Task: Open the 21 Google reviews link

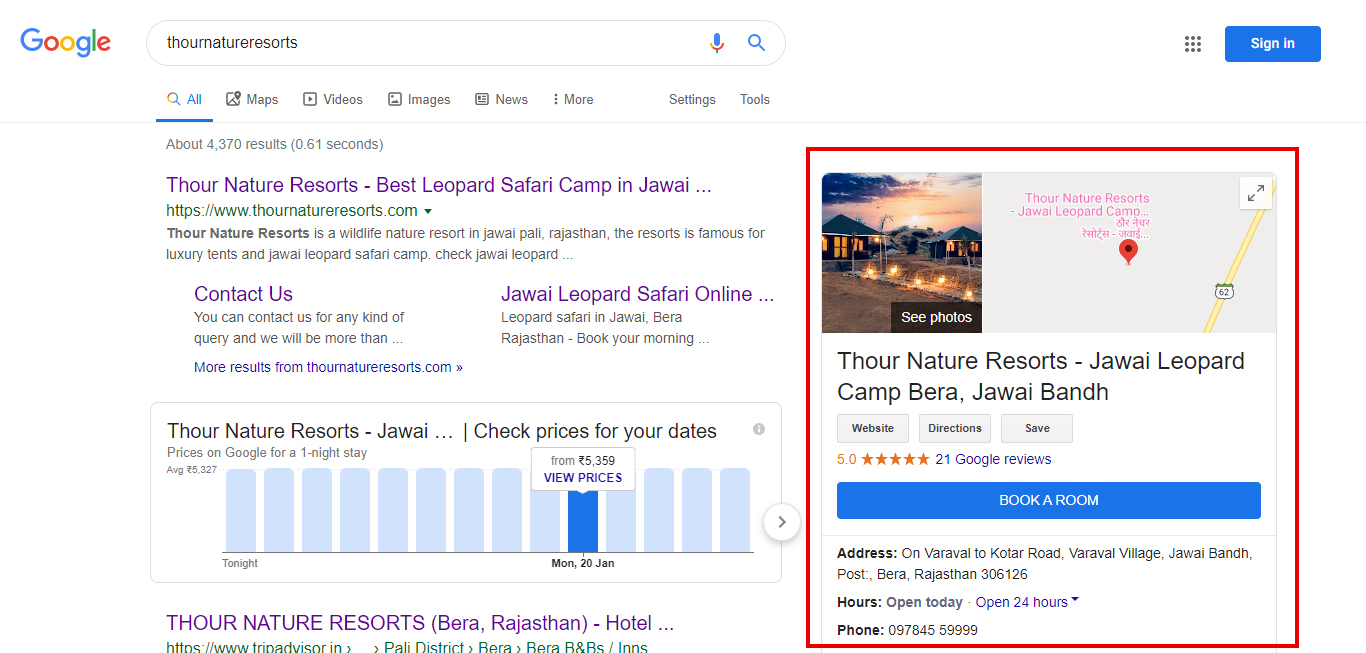Action: pos(993,460)
